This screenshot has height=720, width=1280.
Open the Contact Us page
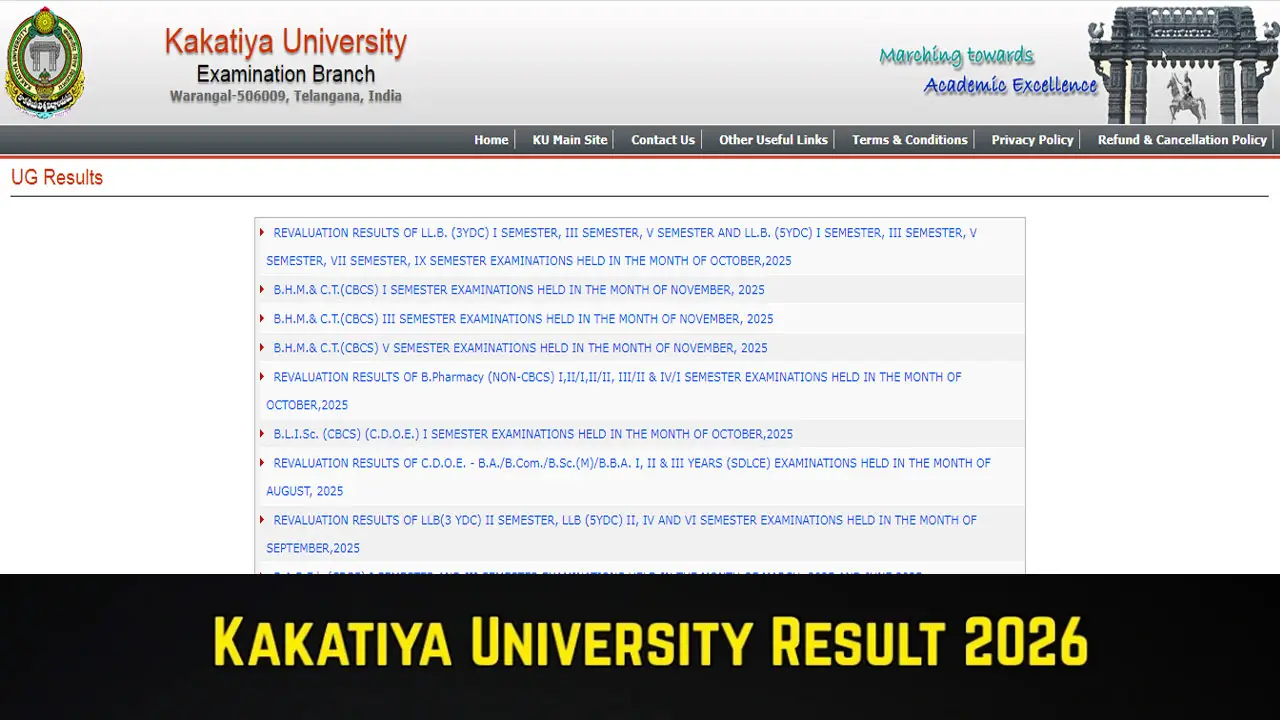(663, 140)
